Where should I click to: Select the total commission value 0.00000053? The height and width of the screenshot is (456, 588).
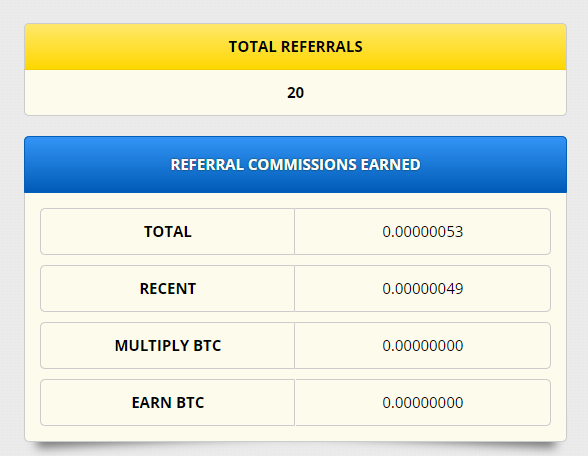coord(423,232)
